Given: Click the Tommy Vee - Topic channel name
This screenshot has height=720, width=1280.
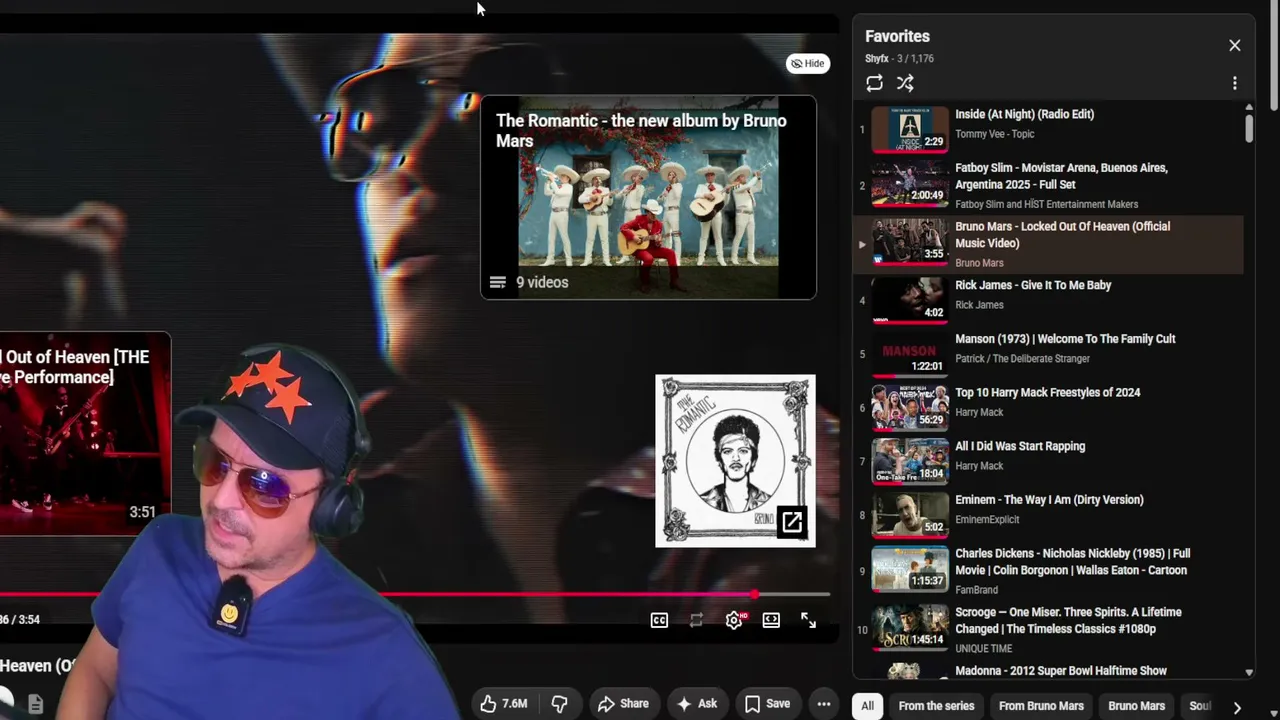Looking at the screenshot, I should tap(994, 134).
